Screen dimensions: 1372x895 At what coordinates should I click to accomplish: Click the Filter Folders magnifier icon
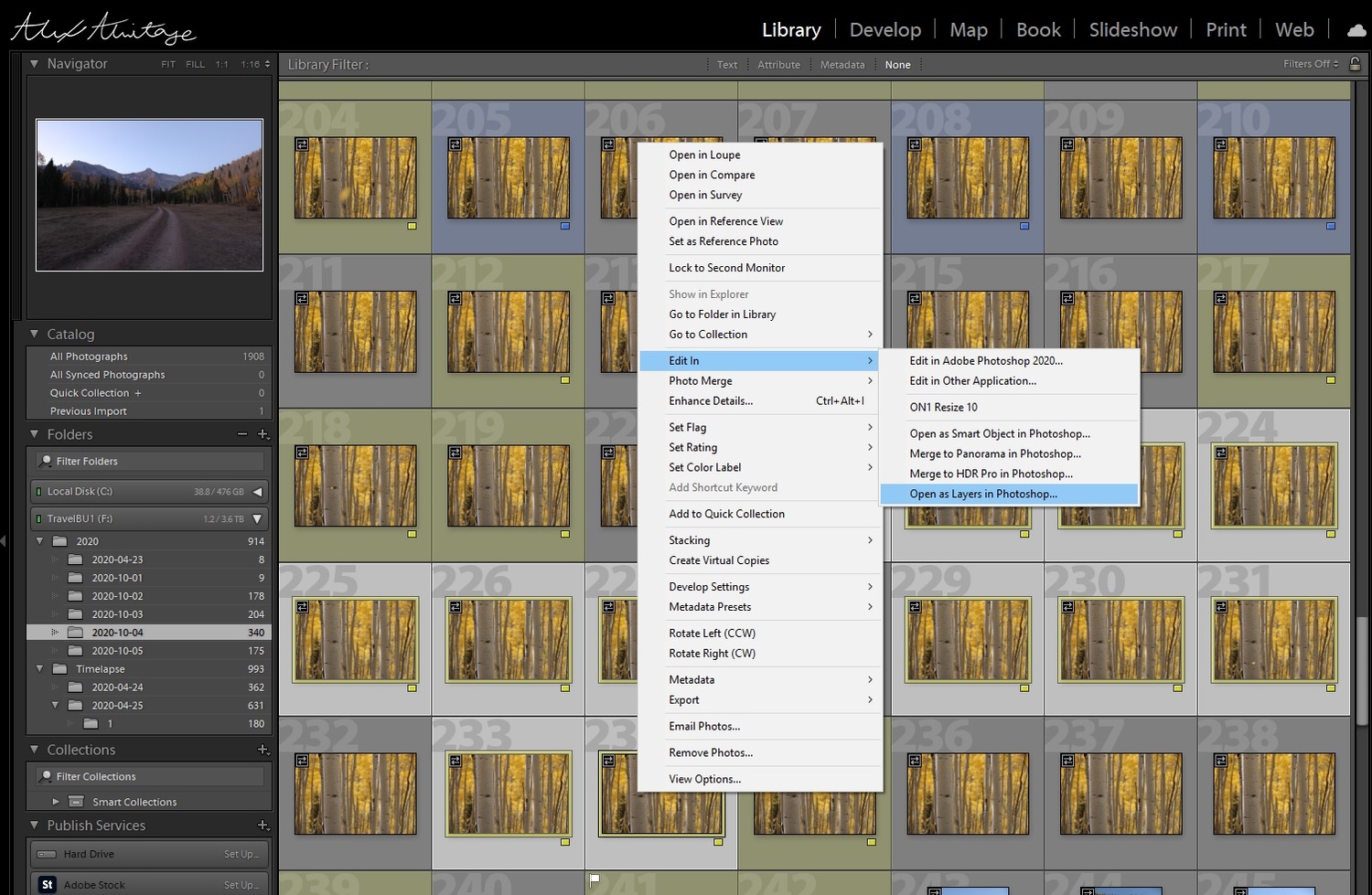(x=46, y=461)
